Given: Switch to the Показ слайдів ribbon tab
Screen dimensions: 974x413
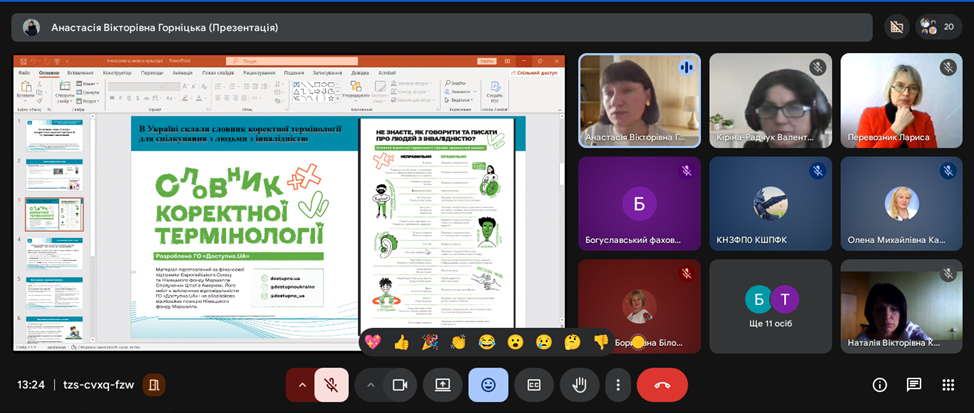Looking at the screenshot, I should click(217, 73).
